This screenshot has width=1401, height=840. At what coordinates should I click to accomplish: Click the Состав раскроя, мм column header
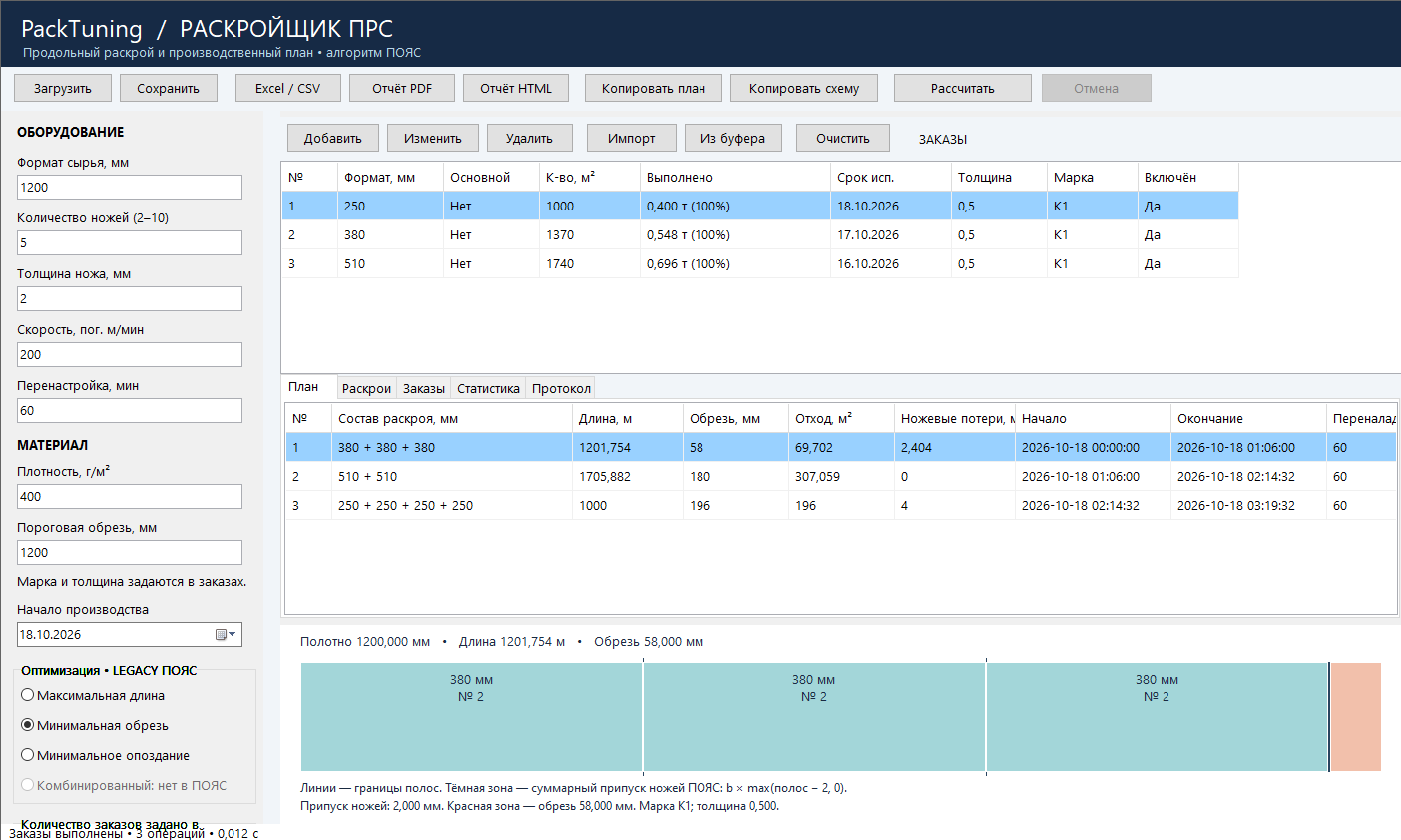click(x=452, y=419)
